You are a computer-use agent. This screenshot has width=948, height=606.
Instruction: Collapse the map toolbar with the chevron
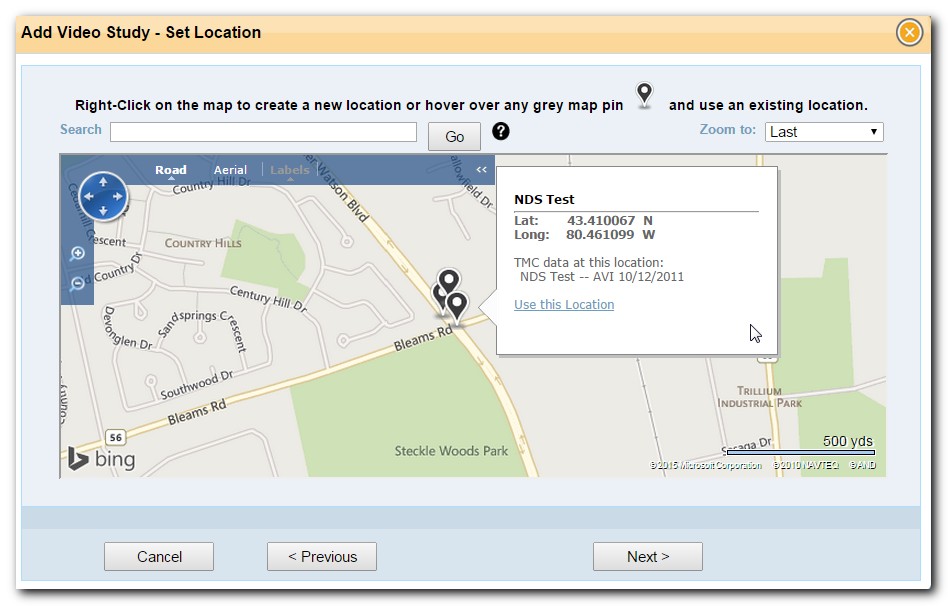point(481,170)
